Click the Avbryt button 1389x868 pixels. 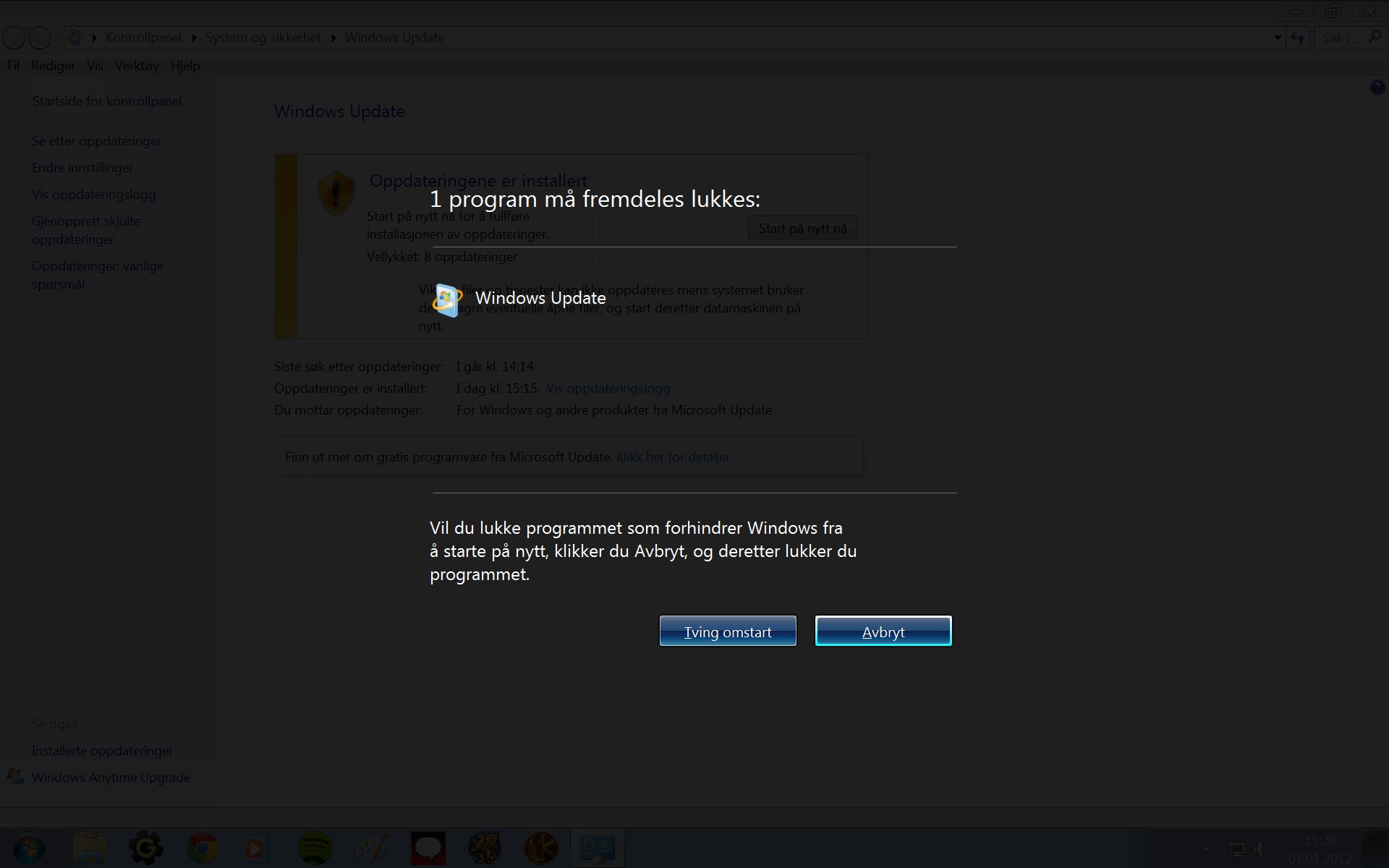[883, 631]
